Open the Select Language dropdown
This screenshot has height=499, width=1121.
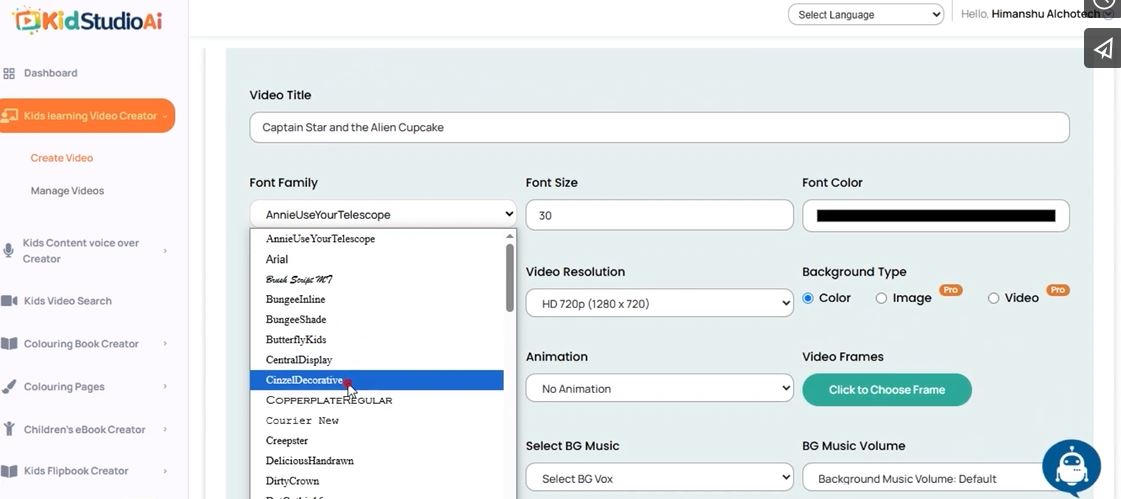(865, 15)
